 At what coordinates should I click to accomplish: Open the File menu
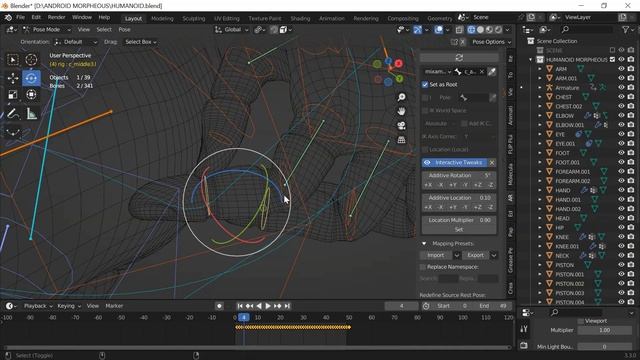pos(20,18)
